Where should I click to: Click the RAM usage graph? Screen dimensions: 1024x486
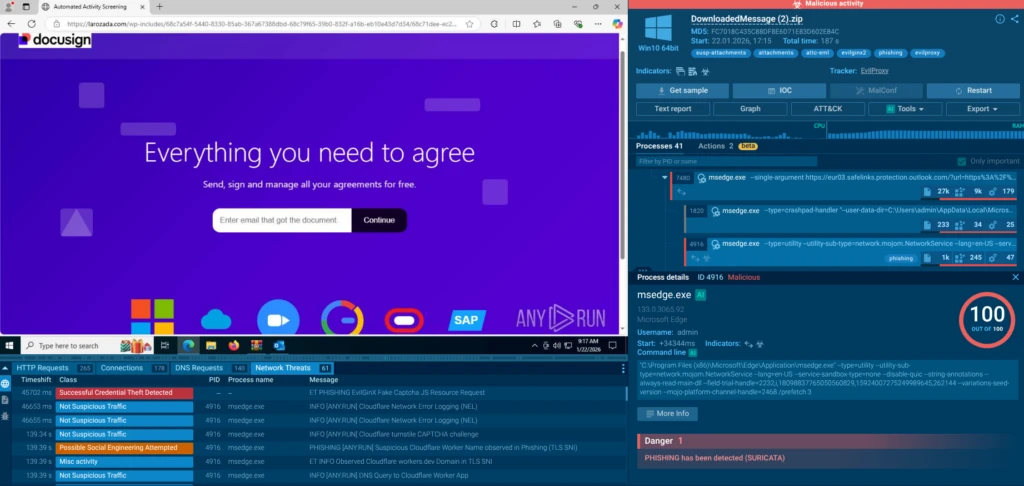click(925, 130)
